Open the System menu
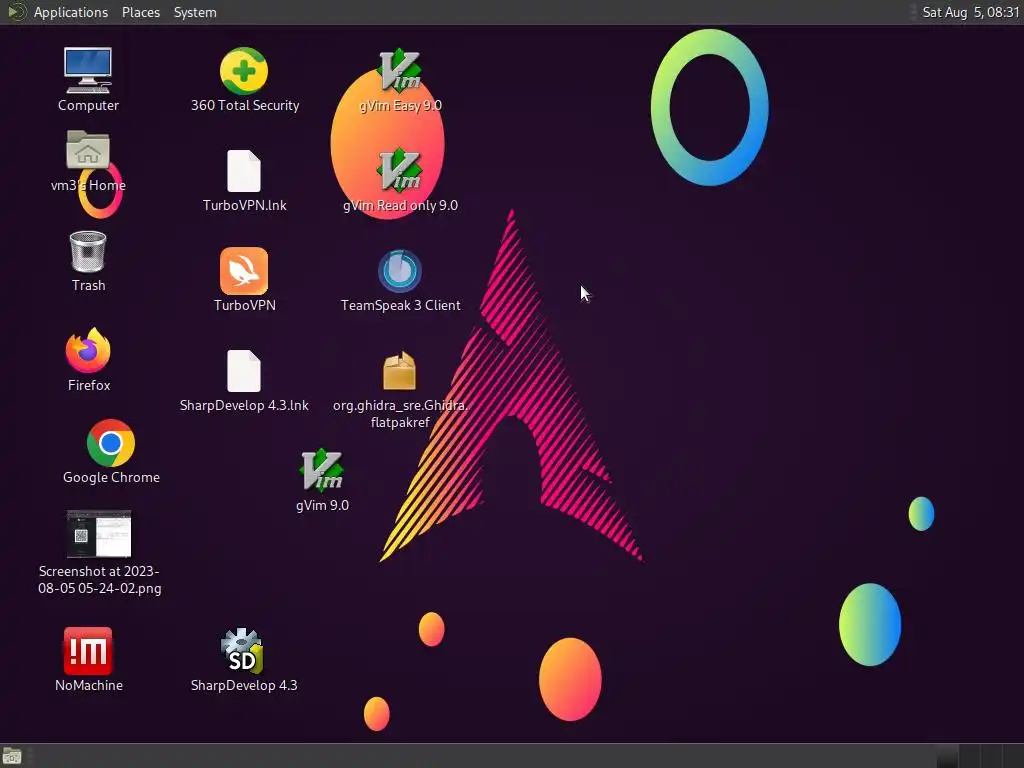This screenshot has width=1024, height=768. click(x=195, y=12)
